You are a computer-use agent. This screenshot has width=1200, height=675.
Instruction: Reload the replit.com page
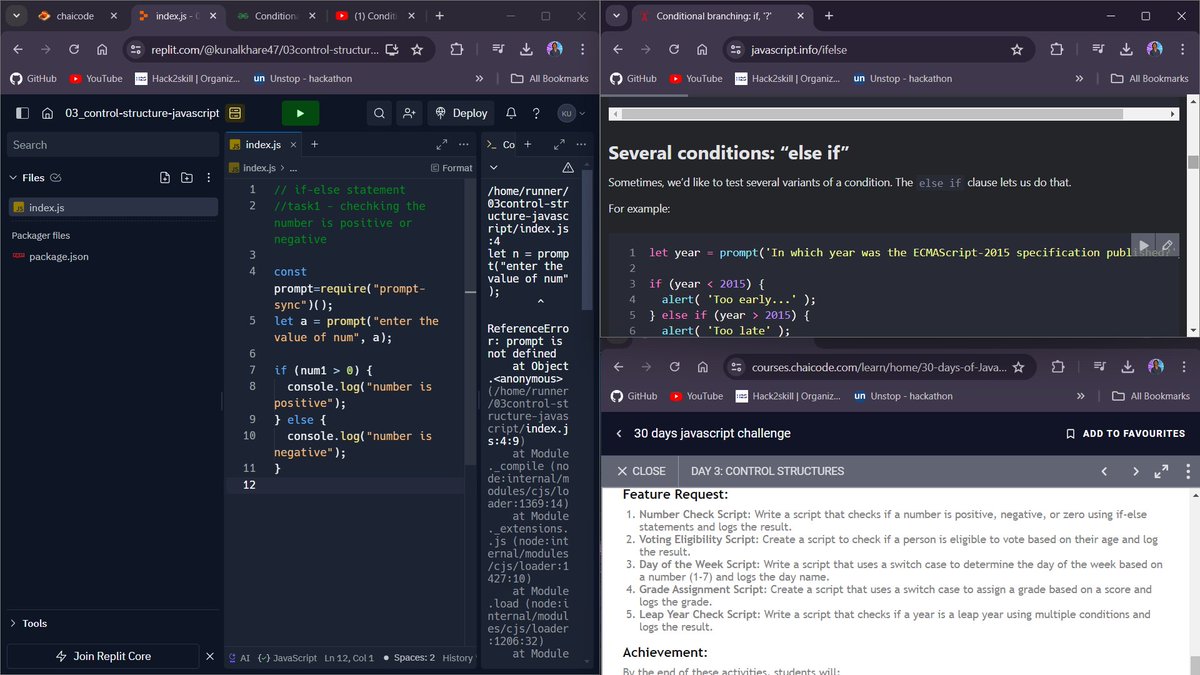point(74,49)
